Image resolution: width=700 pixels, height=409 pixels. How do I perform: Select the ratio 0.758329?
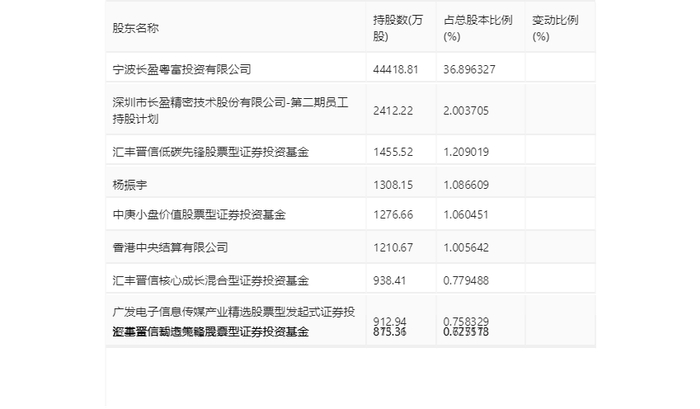466,321
